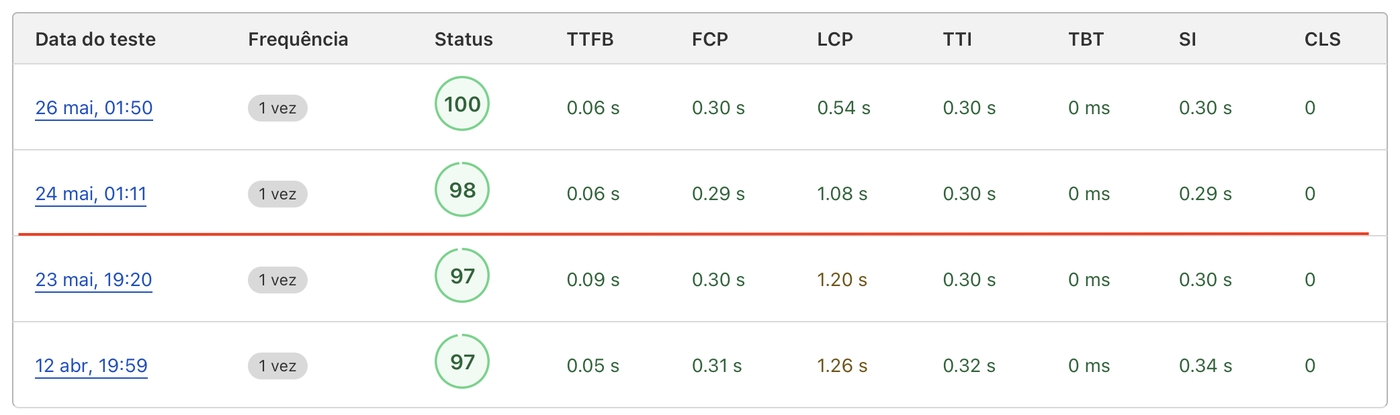The height and width of the screenshot is (415, 1400).
Task: Click the CLS column header
Action: click(1322, 40)
